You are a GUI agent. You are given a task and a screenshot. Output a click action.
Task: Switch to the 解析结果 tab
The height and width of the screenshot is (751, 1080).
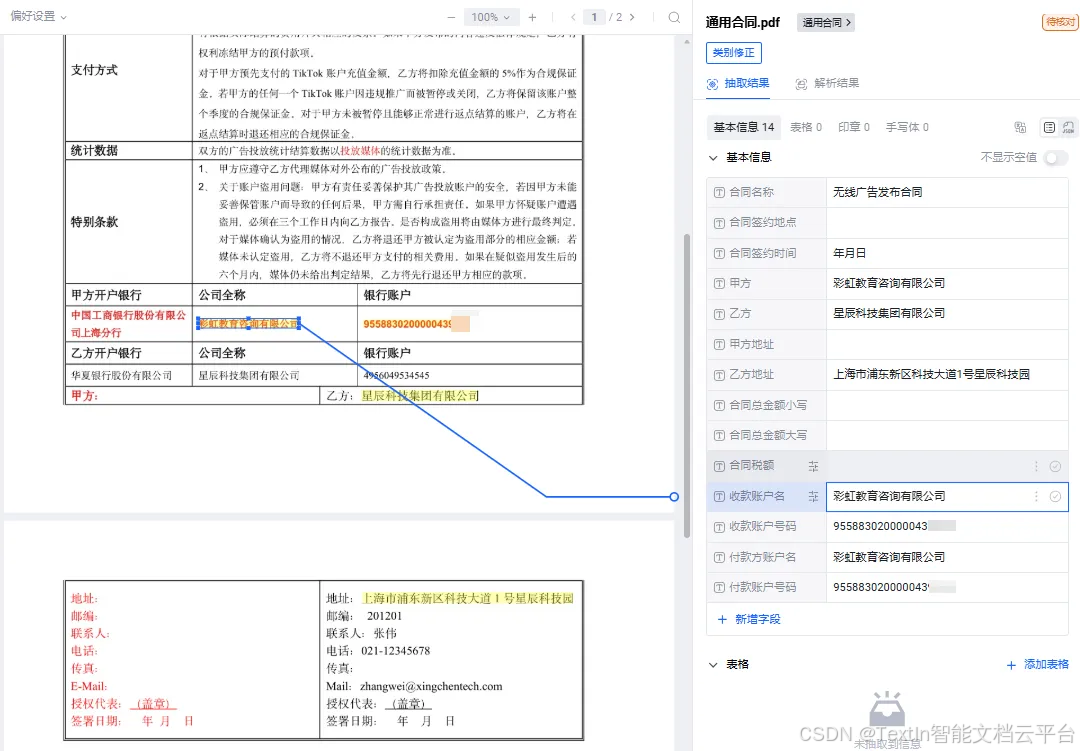827,83
